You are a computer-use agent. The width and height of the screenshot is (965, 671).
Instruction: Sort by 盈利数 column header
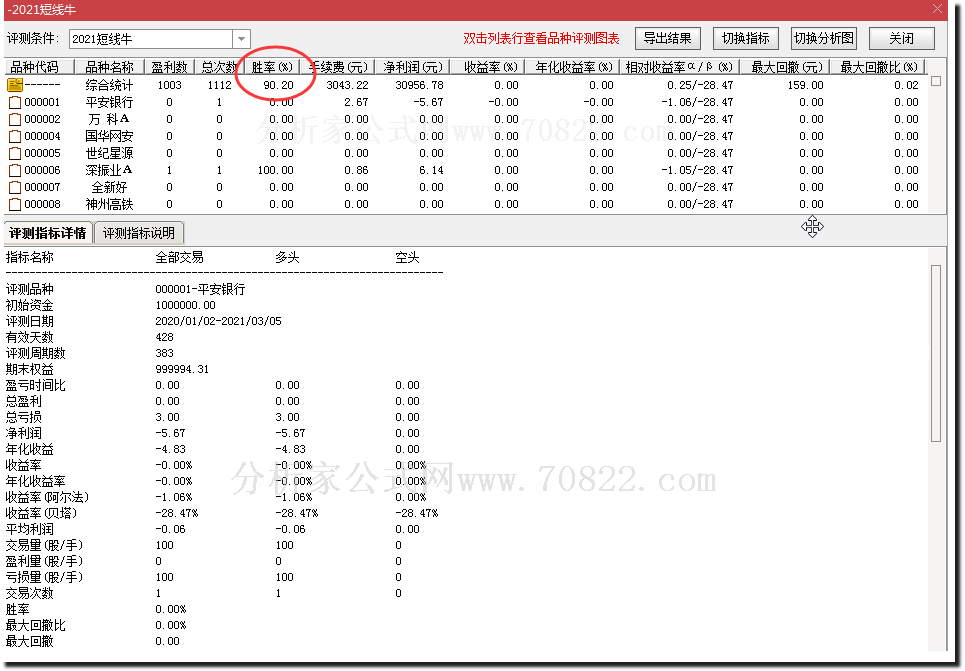169,66
